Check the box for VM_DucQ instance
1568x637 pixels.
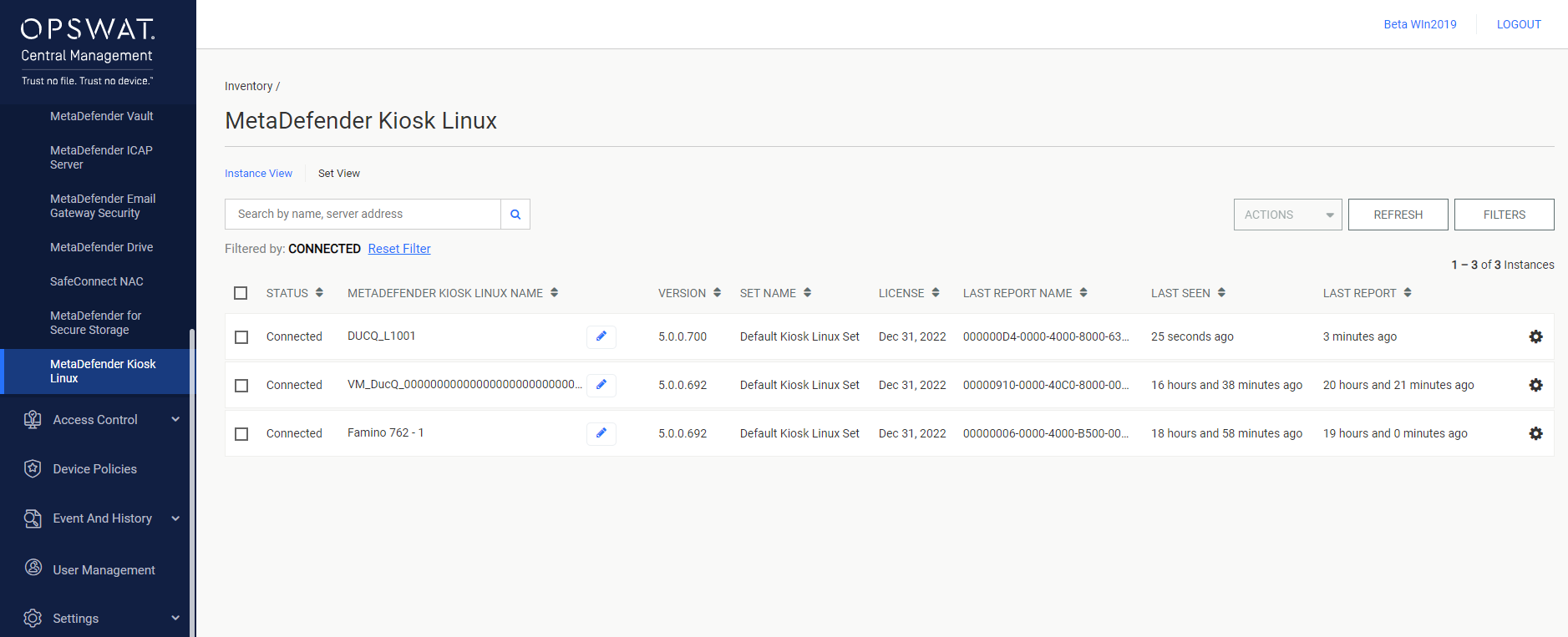coord(241,386)
